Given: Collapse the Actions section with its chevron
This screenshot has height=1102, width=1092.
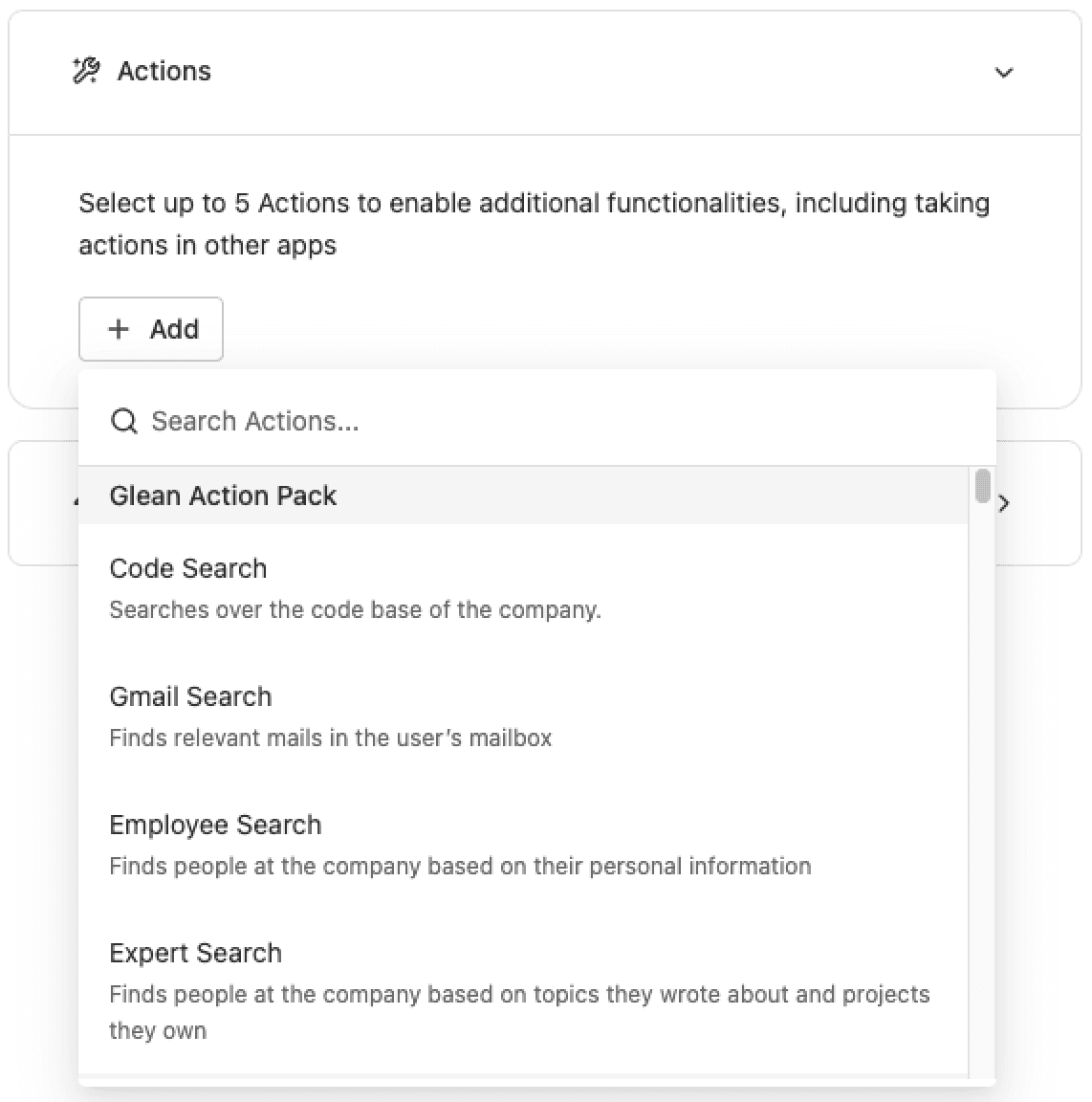Looking at the screenshot, I should 1003,73.
